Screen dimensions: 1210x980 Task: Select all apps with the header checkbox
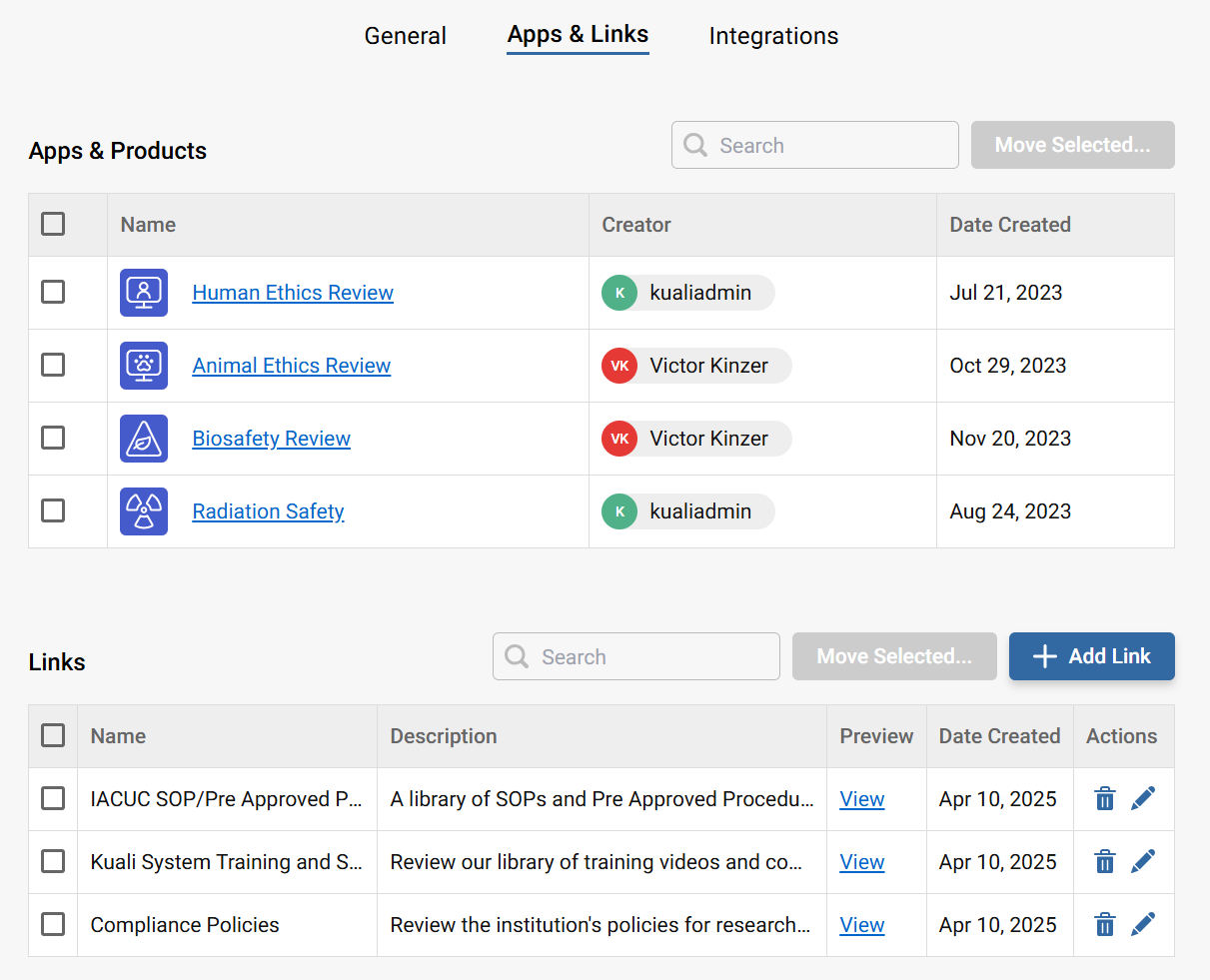(53, 224)
